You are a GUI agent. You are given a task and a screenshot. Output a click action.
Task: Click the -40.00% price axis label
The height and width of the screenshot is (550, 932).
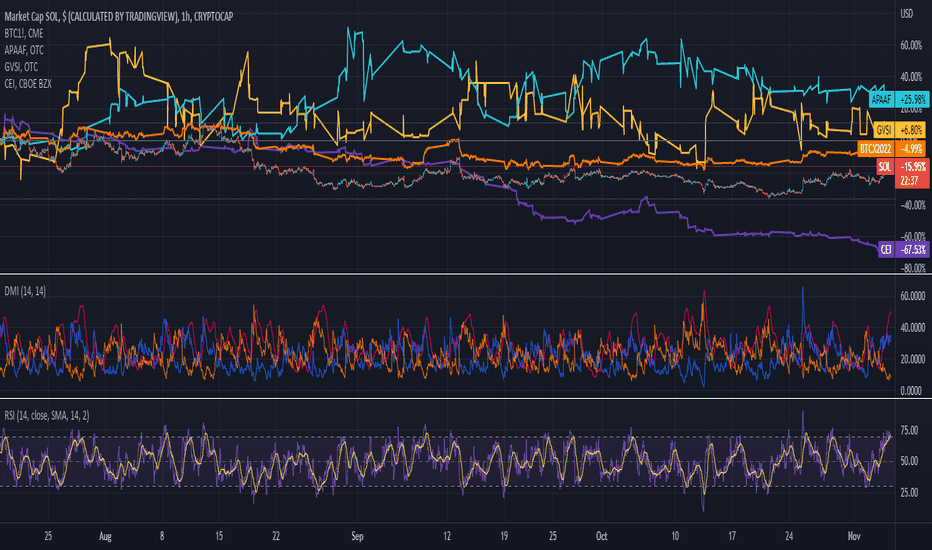tap(912, 205)
